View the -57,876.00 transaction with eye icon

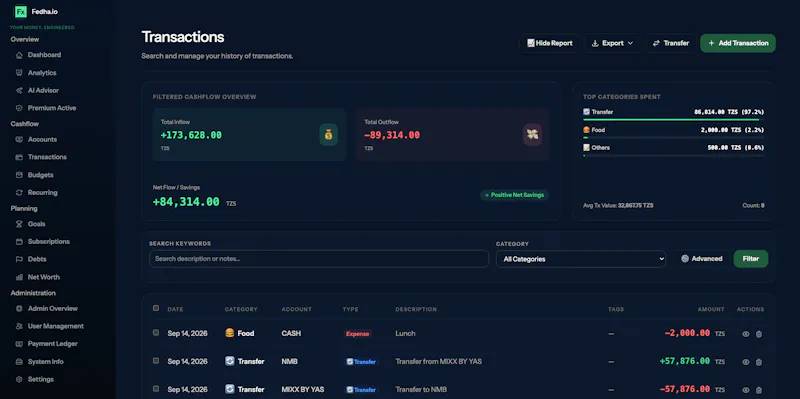[x=745, y=390]
